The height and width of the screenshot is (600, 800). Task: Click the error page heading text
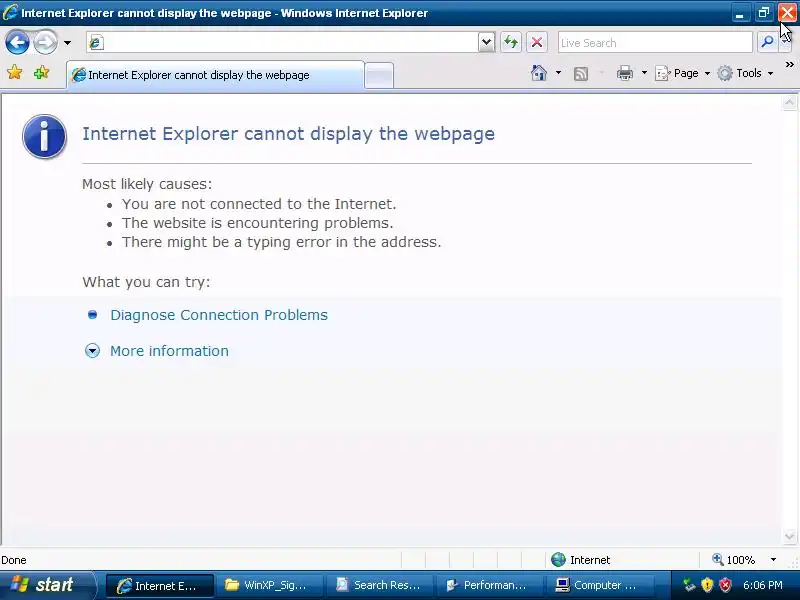click(288, 134)
